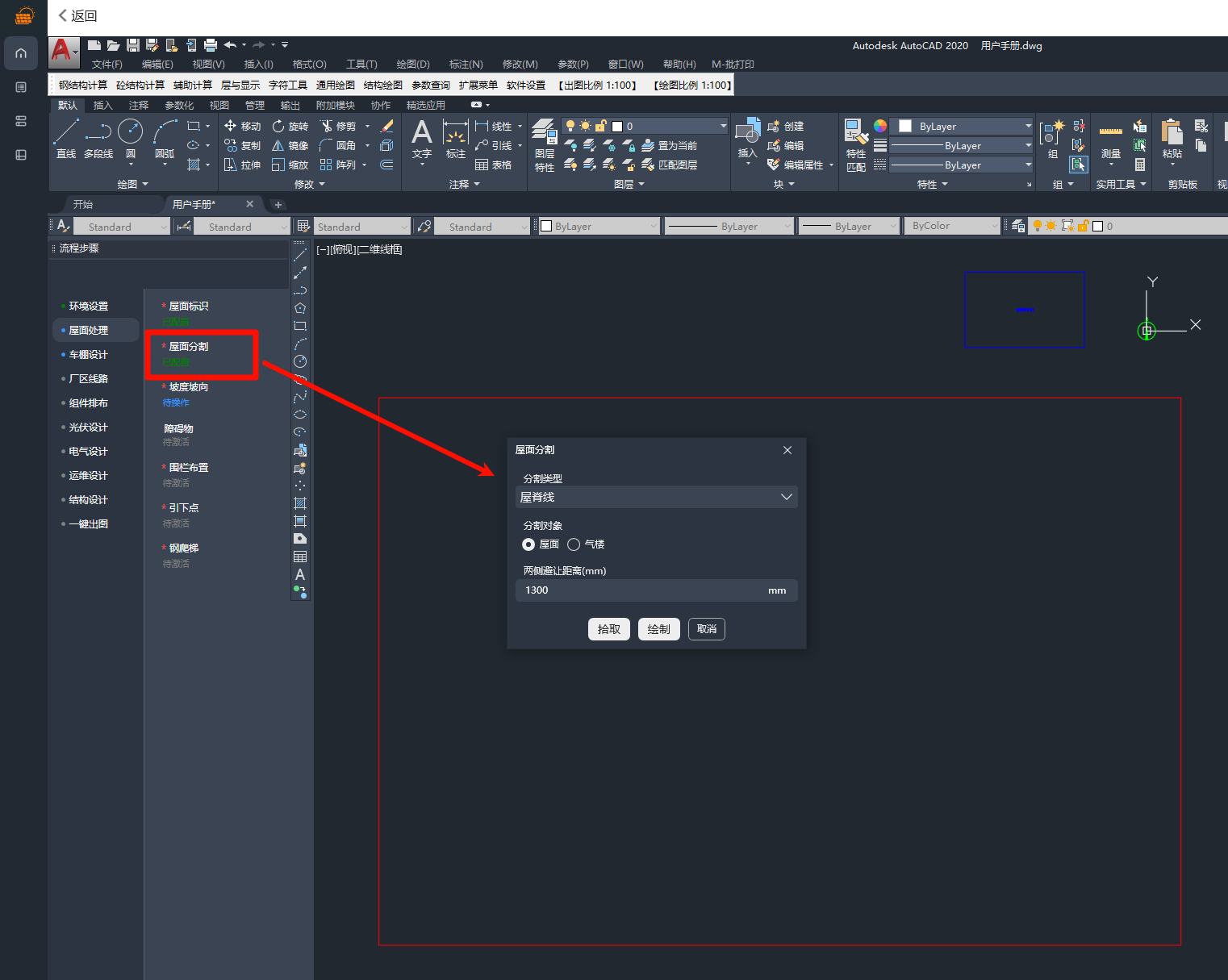Image resolution: width=1228 pixels, height=980 pixels.
Task: Click the Text (文字) annotation tool
Action: click(x=421, y=135)
